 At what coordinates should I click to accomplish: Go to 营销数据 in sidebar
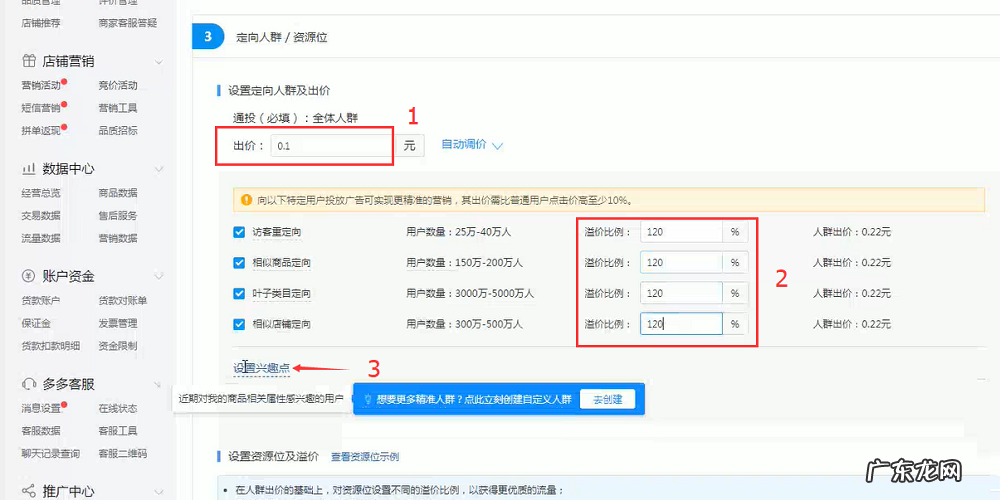(x=118, y=239)
